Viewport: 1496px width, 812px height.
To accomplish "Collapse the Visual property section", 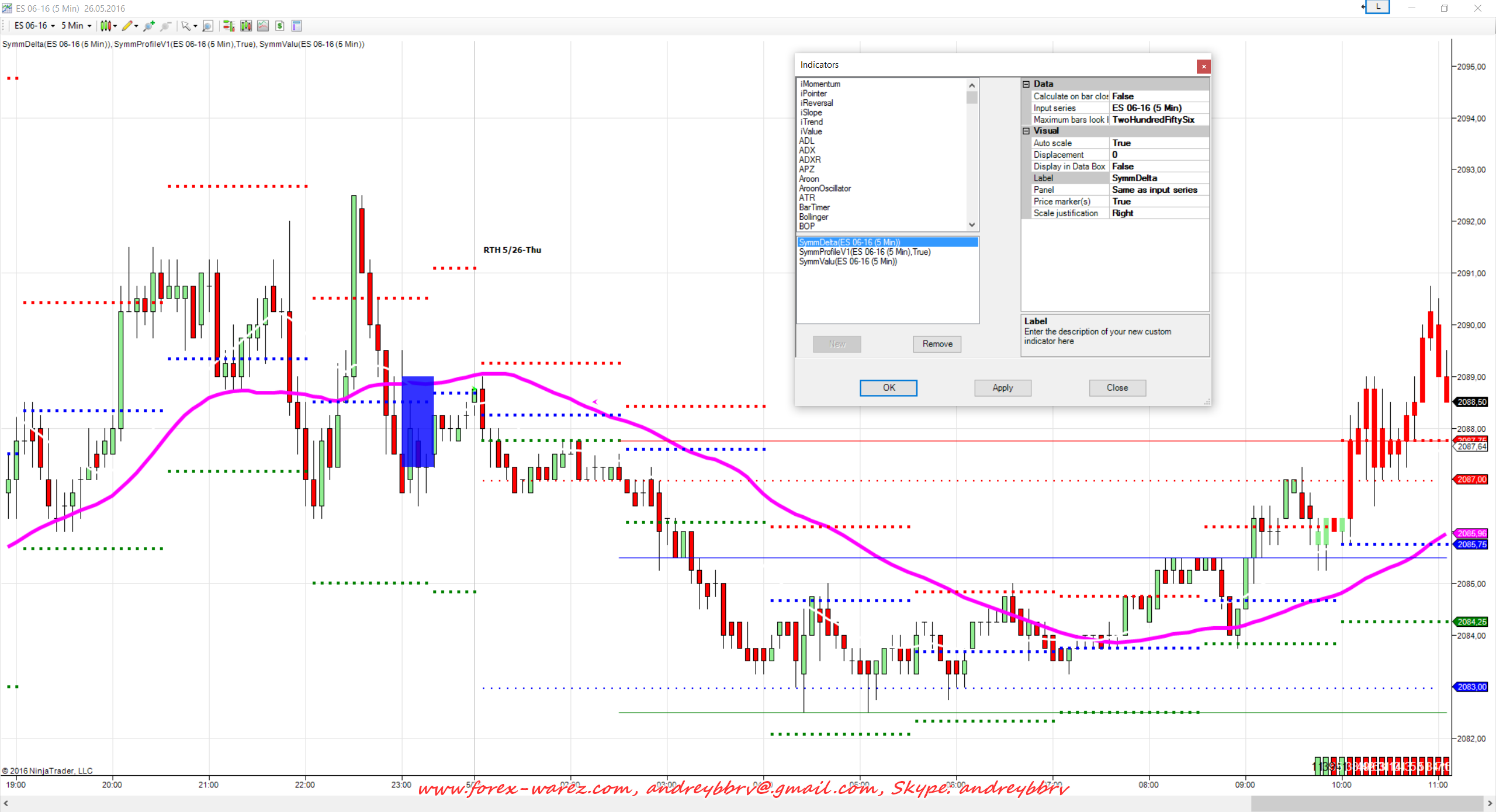I will click(1026, 131).
